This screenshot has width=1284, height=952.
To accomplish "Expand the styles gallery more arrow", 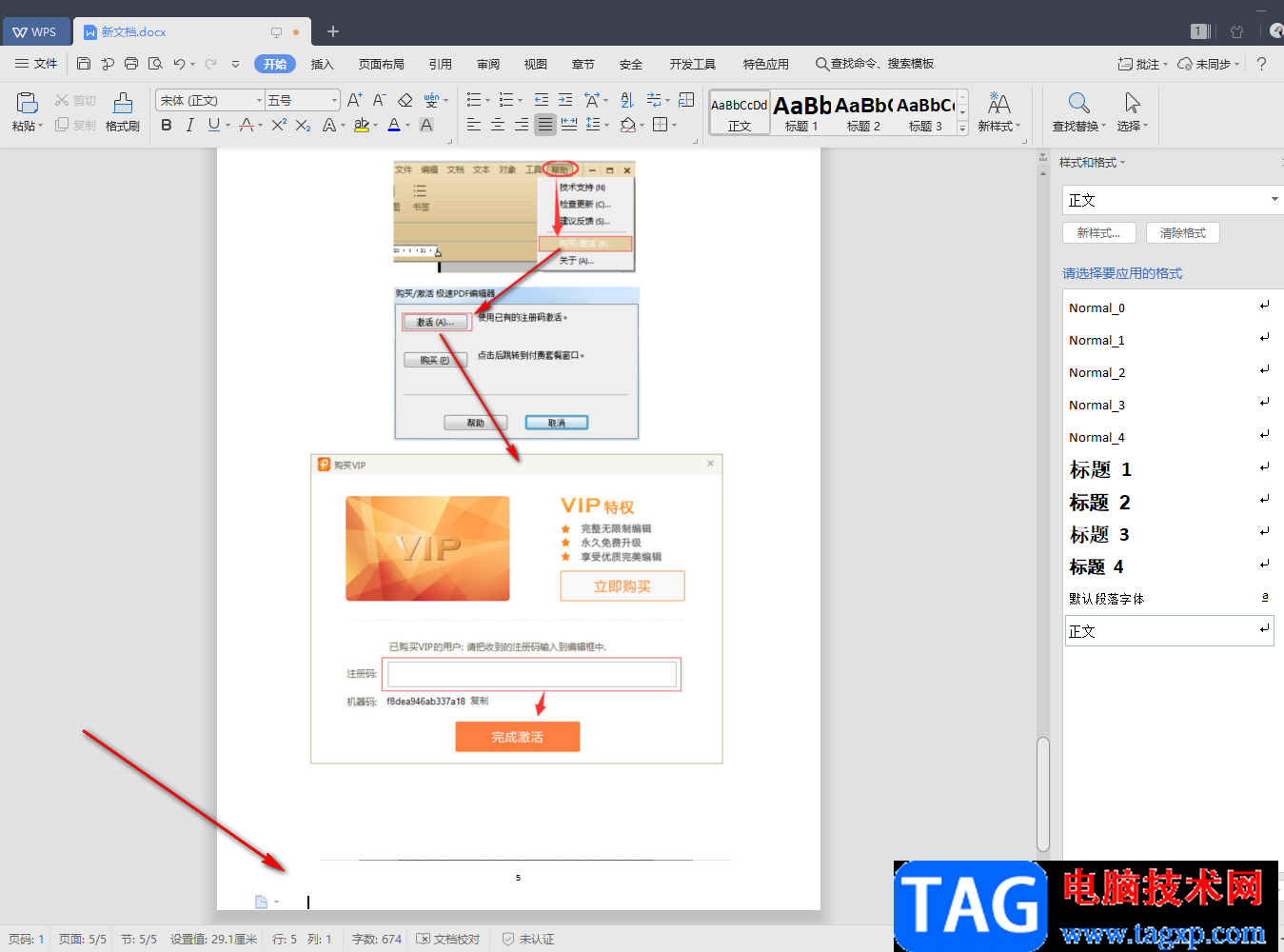I will click(962, 127).
